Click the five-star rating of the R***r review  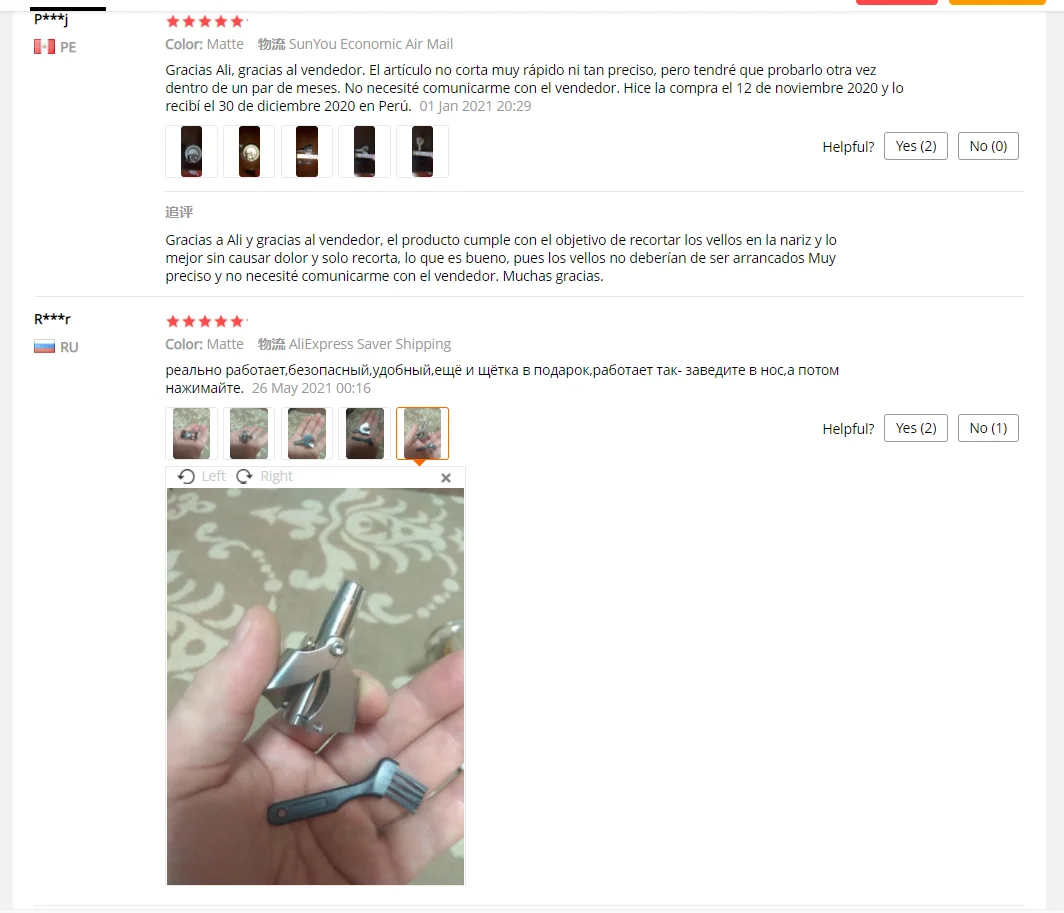pyautogui.click(x=206, y=321)
